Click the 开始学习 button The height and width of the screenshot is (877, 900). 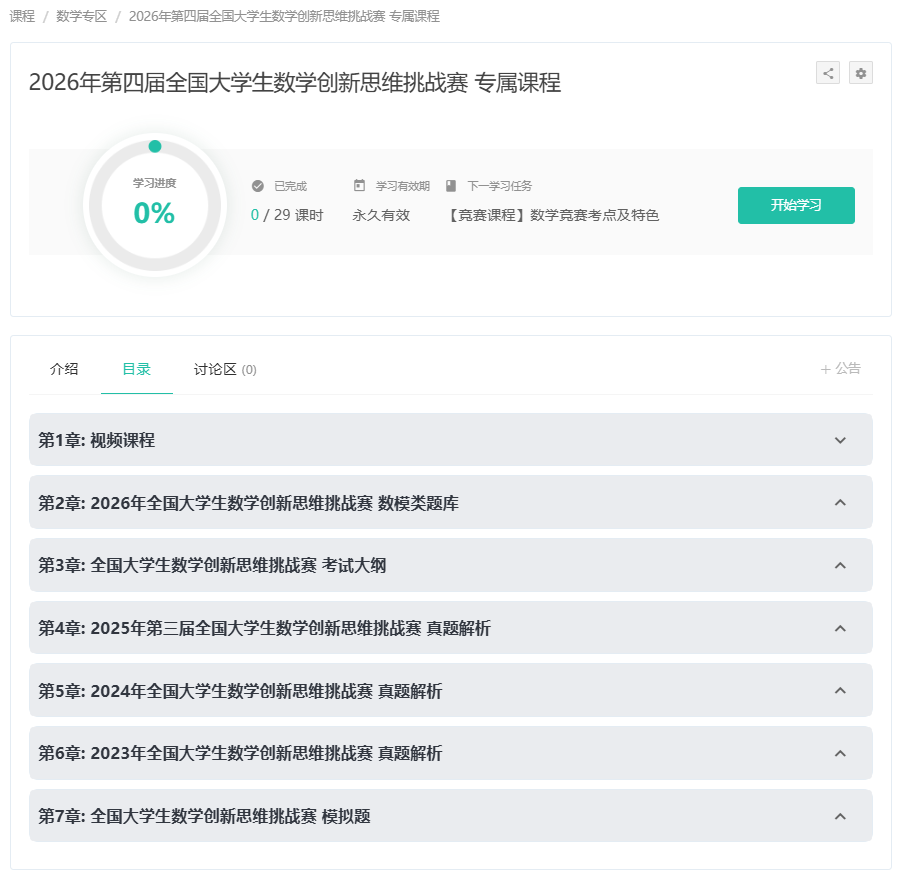(796, 205)
